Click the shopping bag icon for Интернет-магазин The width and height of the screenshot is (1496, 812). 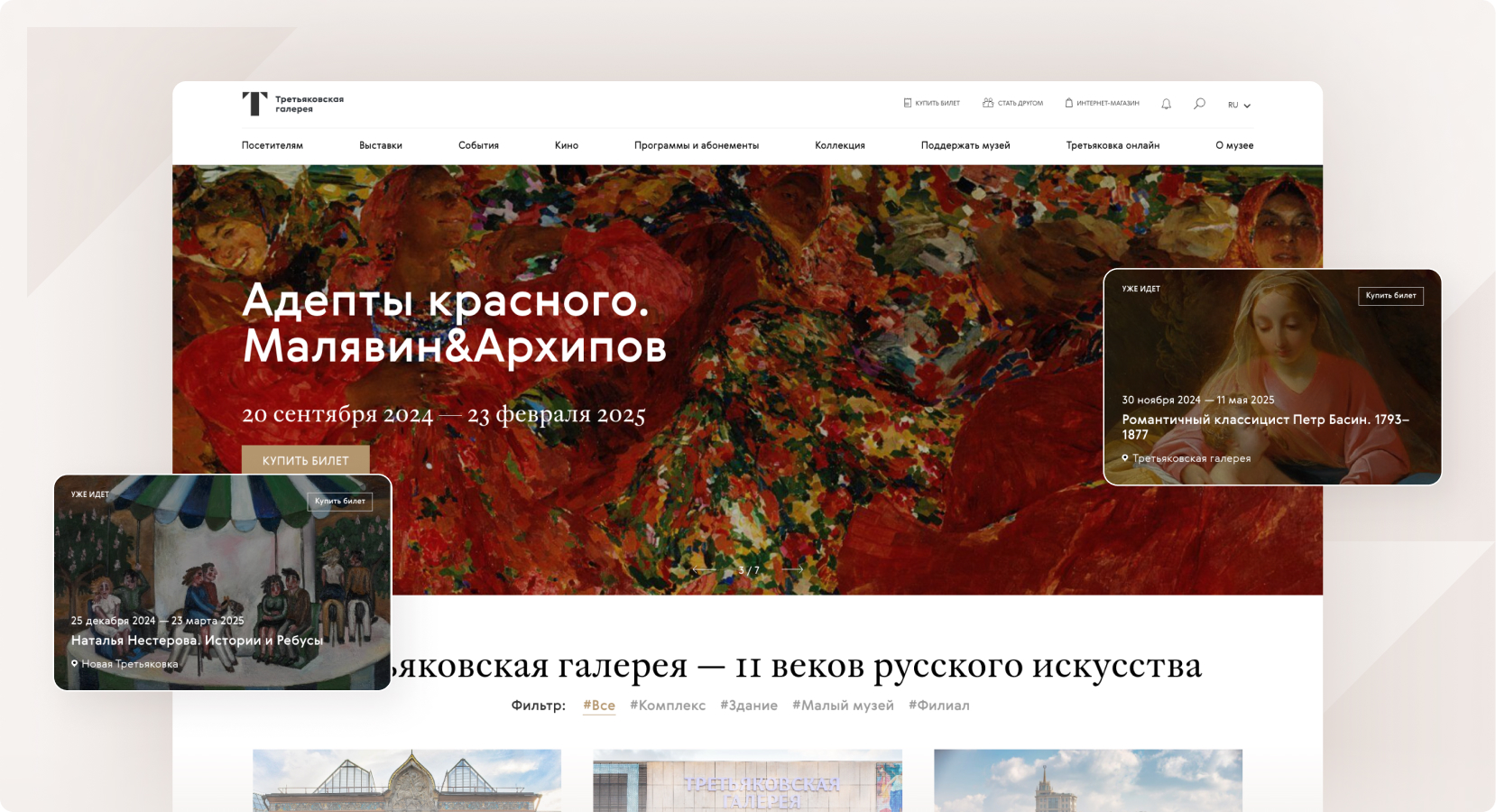(1069, 103)
